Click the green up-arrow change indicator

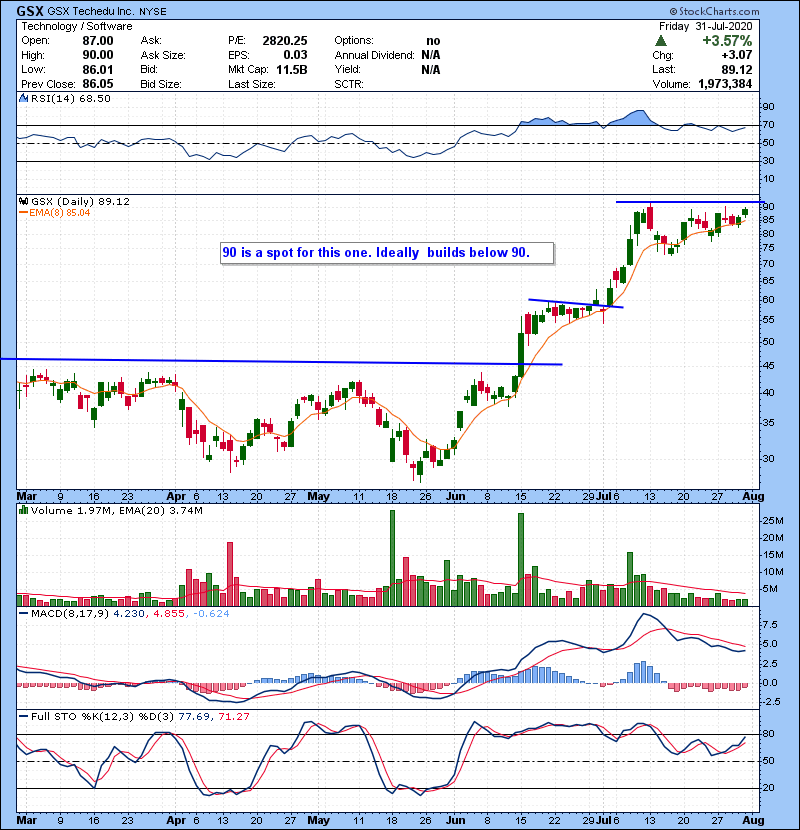[660, 40]
